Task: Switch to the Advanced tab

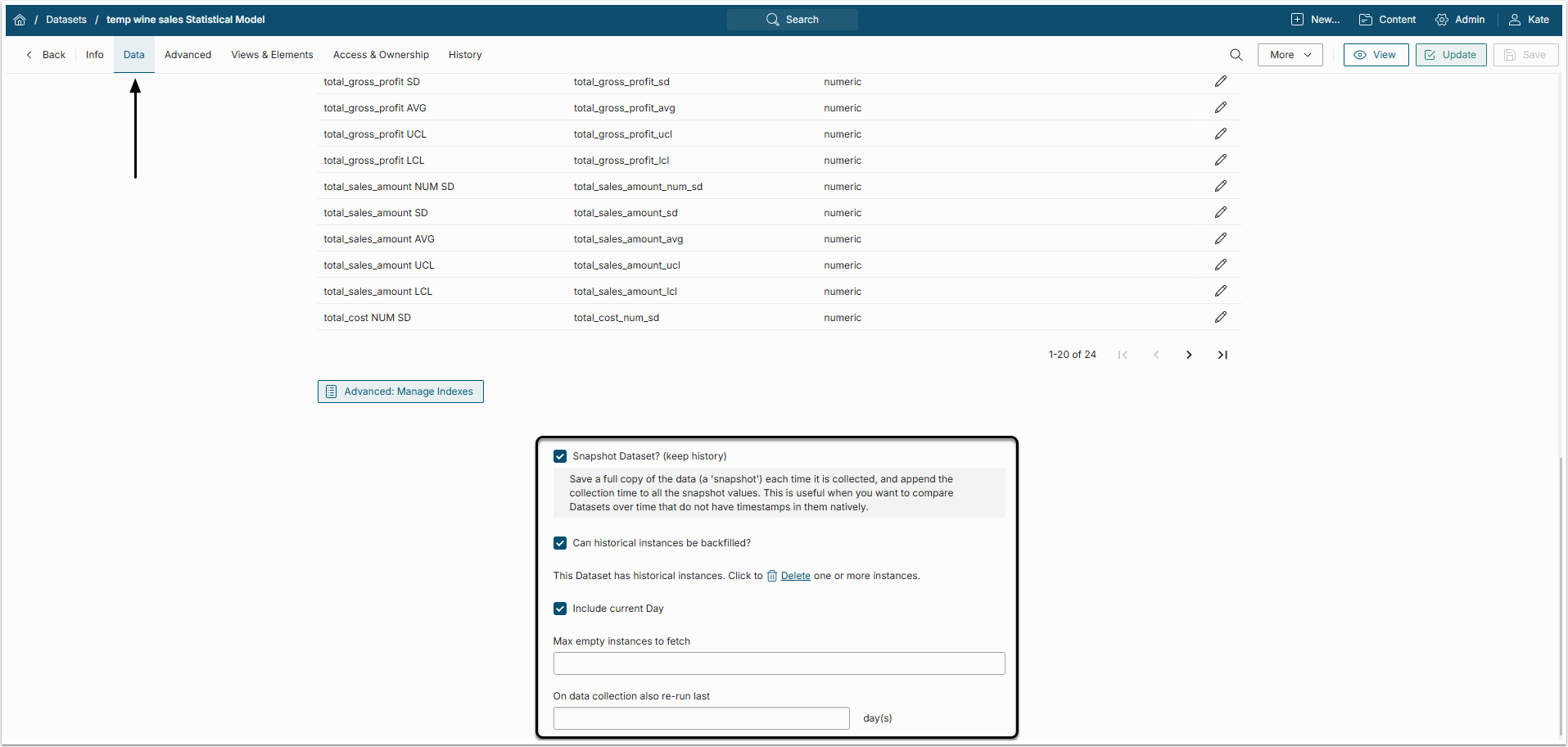Action: coord(188,55)
